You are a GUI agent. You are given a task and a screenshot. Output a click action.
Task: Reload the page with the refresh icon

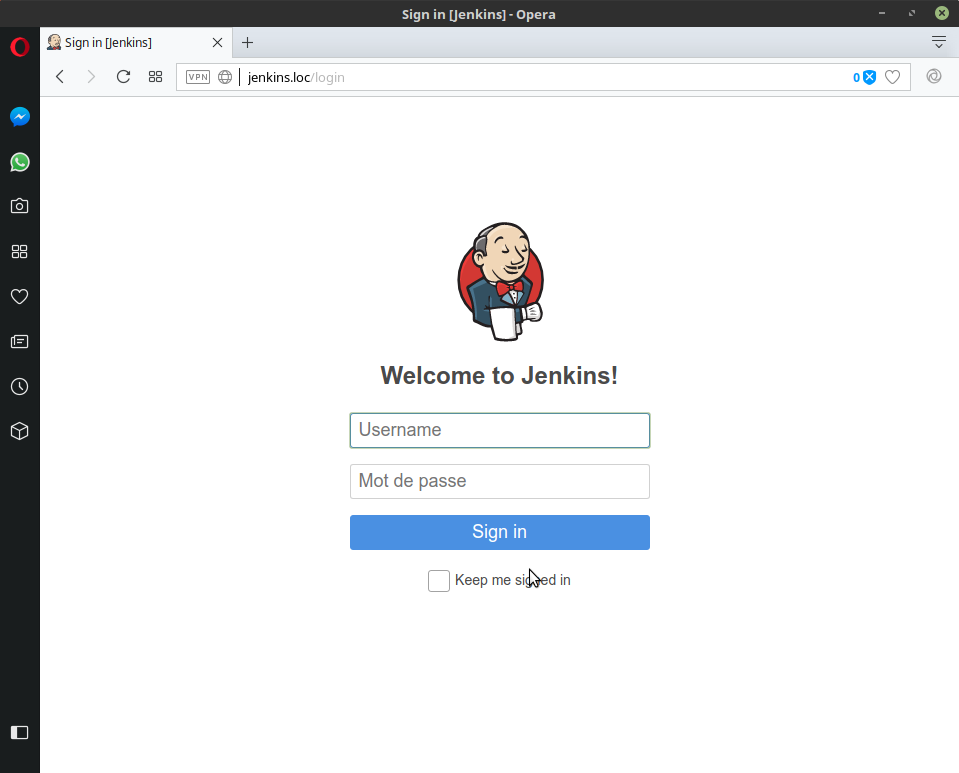point(124,77)
